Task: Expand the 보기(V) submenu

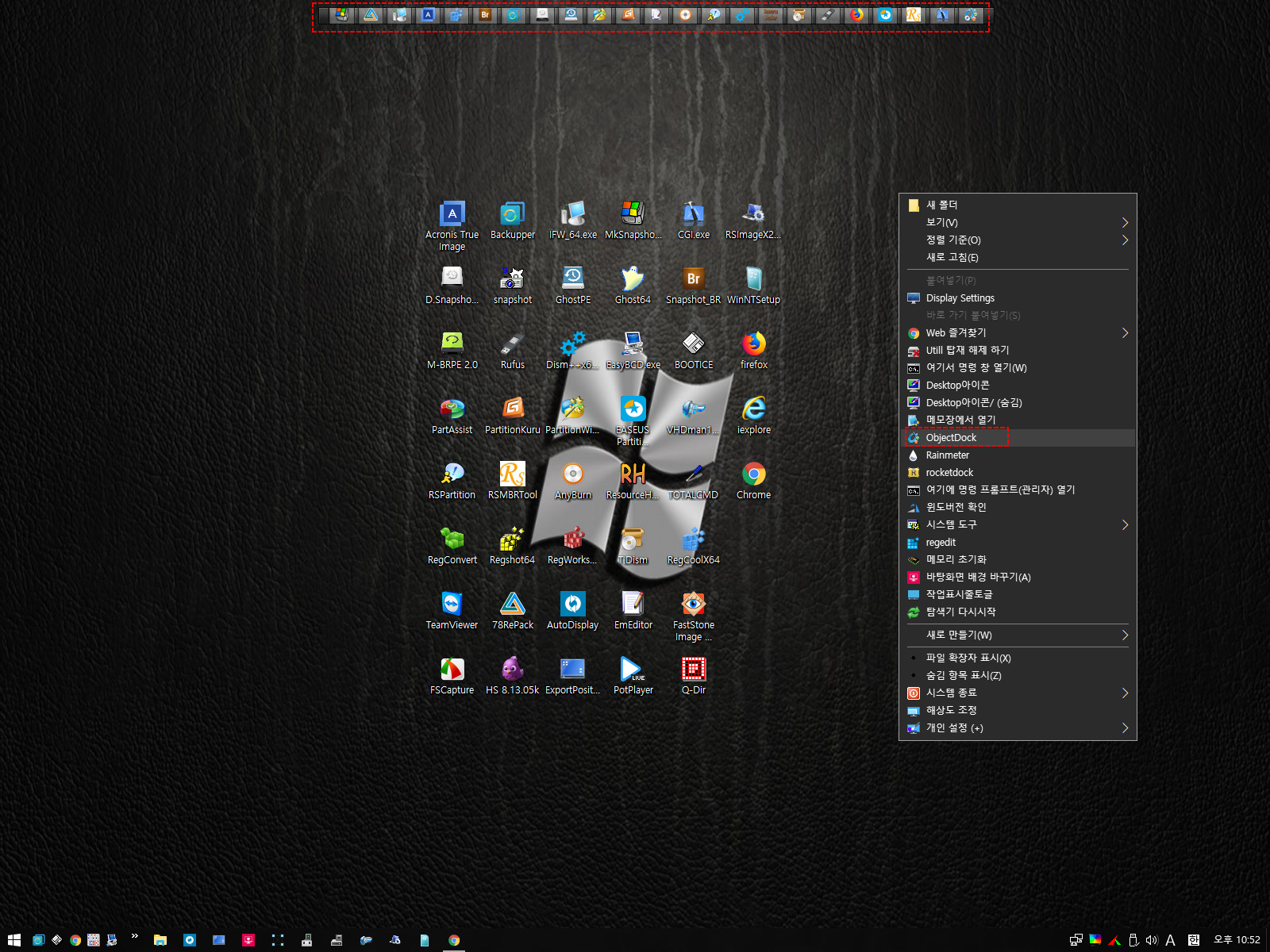Action: [x=1018, y=221]
